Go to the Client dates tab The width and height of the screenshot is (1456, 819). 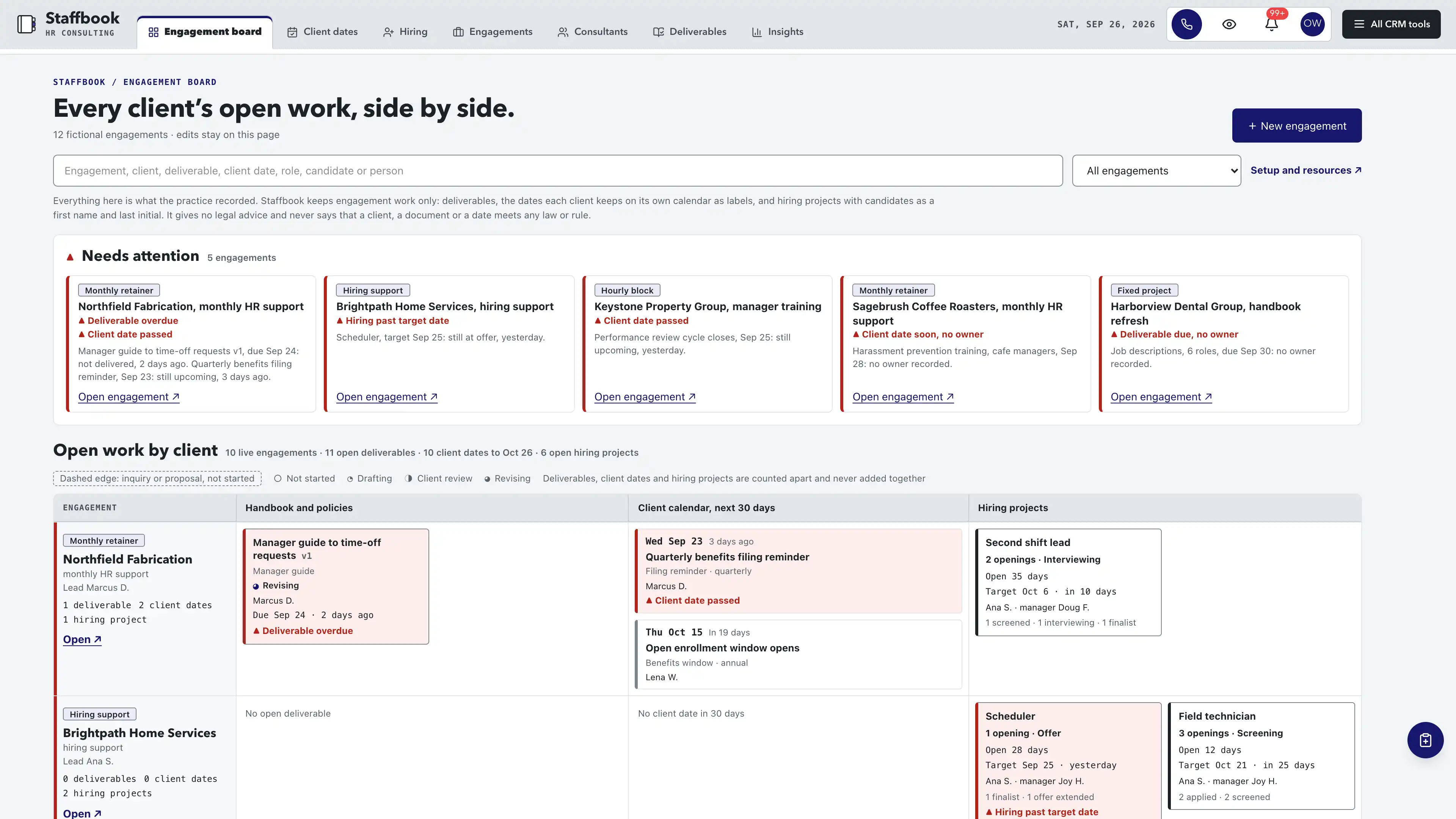322,31
